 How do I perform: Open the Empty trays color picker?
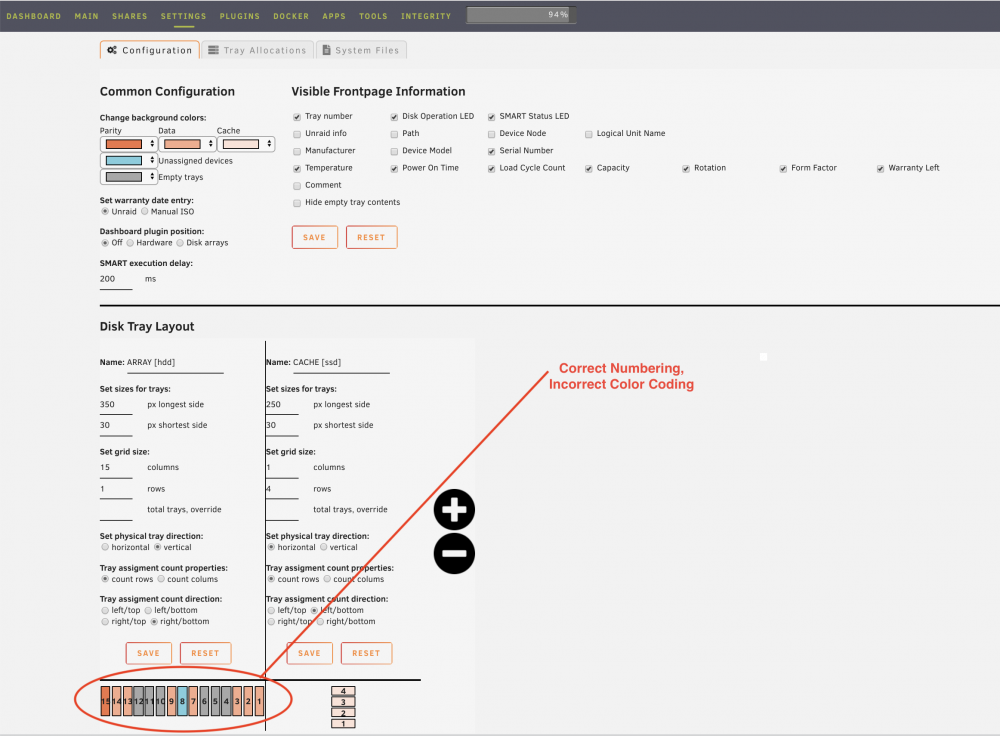(x=128, y=177)
